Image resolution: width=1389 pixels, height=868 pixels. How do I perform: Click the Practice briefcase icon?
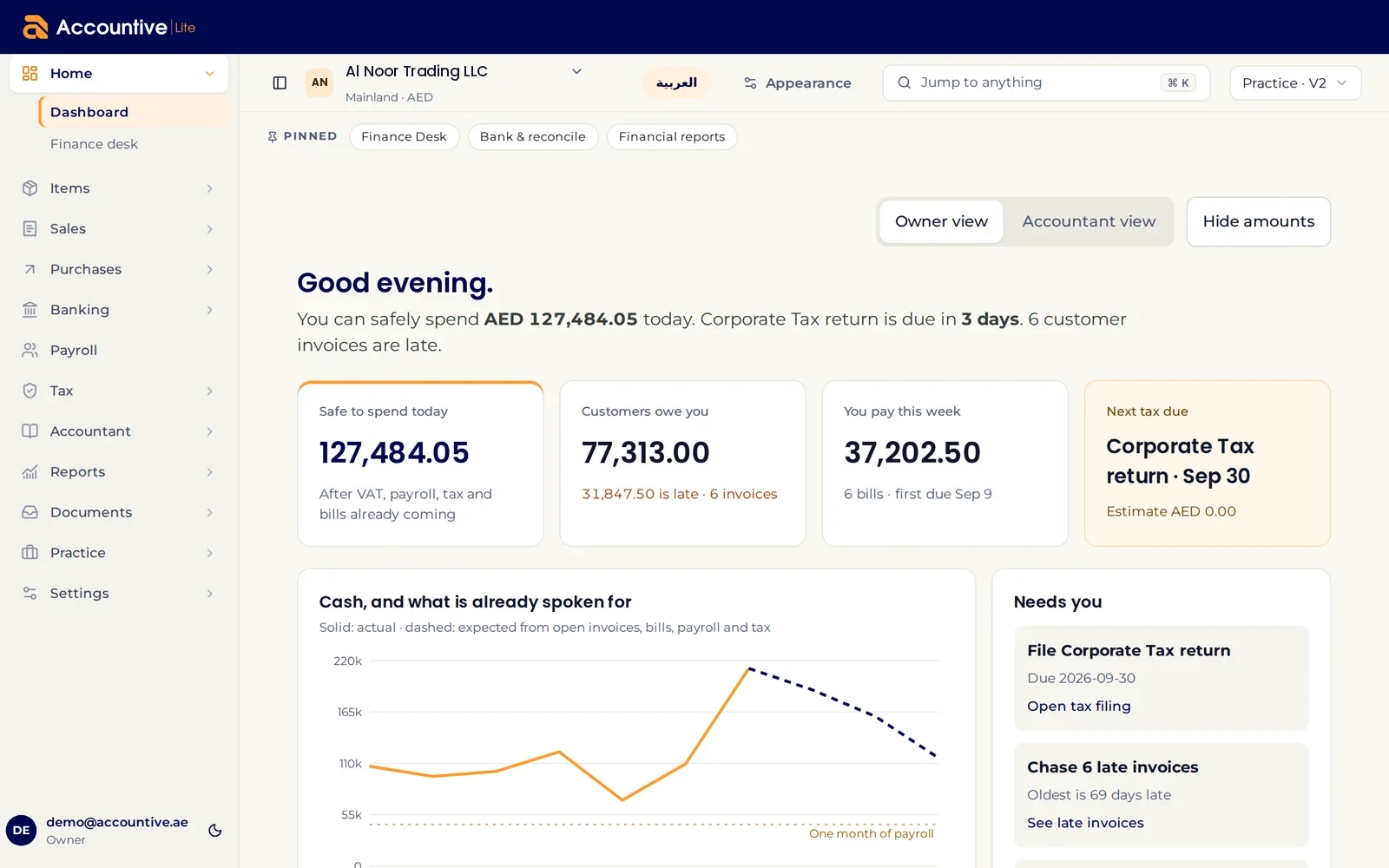coord(30,553)
